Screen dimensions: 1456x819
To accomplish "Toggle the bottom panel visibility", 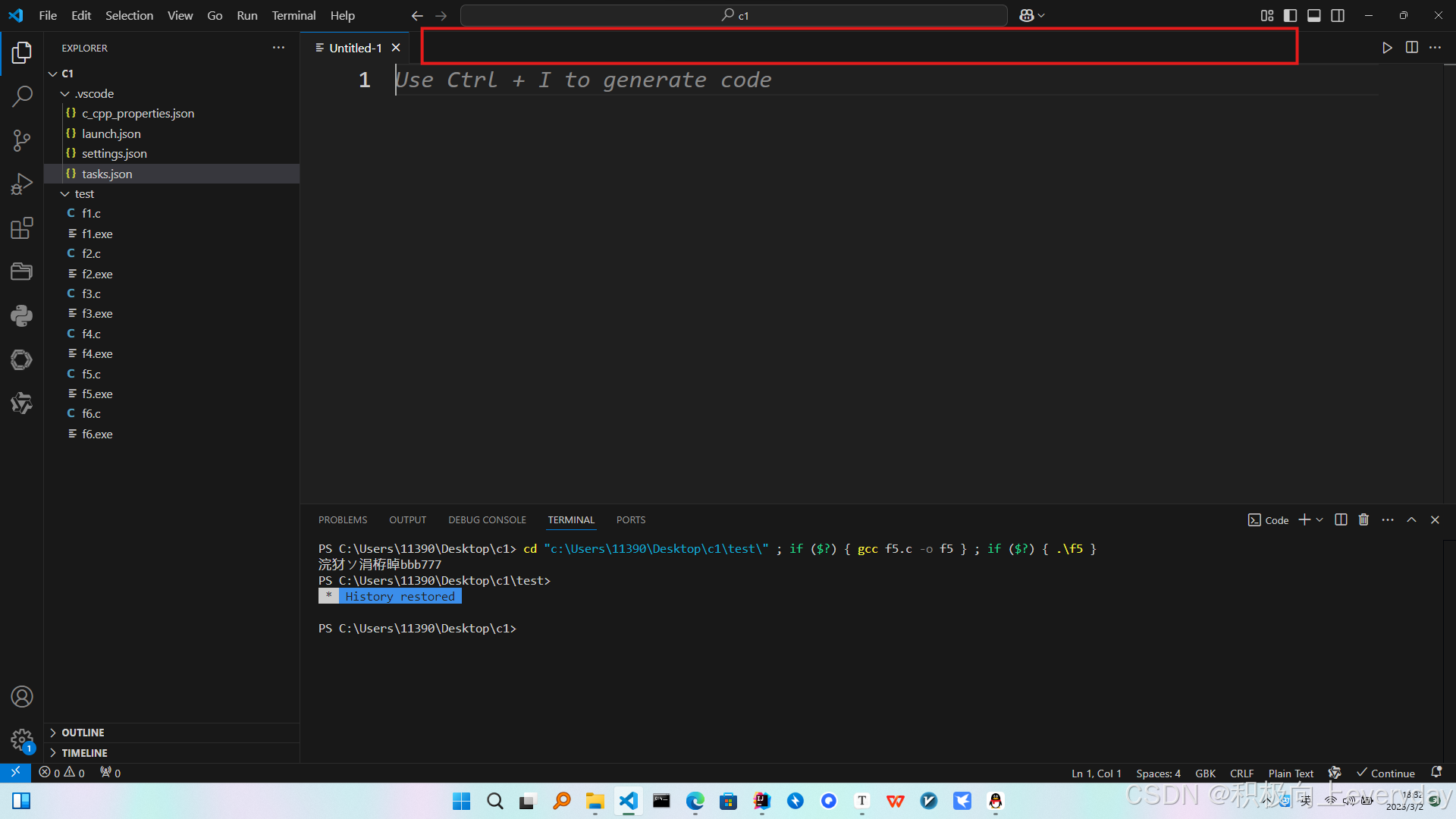I will 1314,15.
